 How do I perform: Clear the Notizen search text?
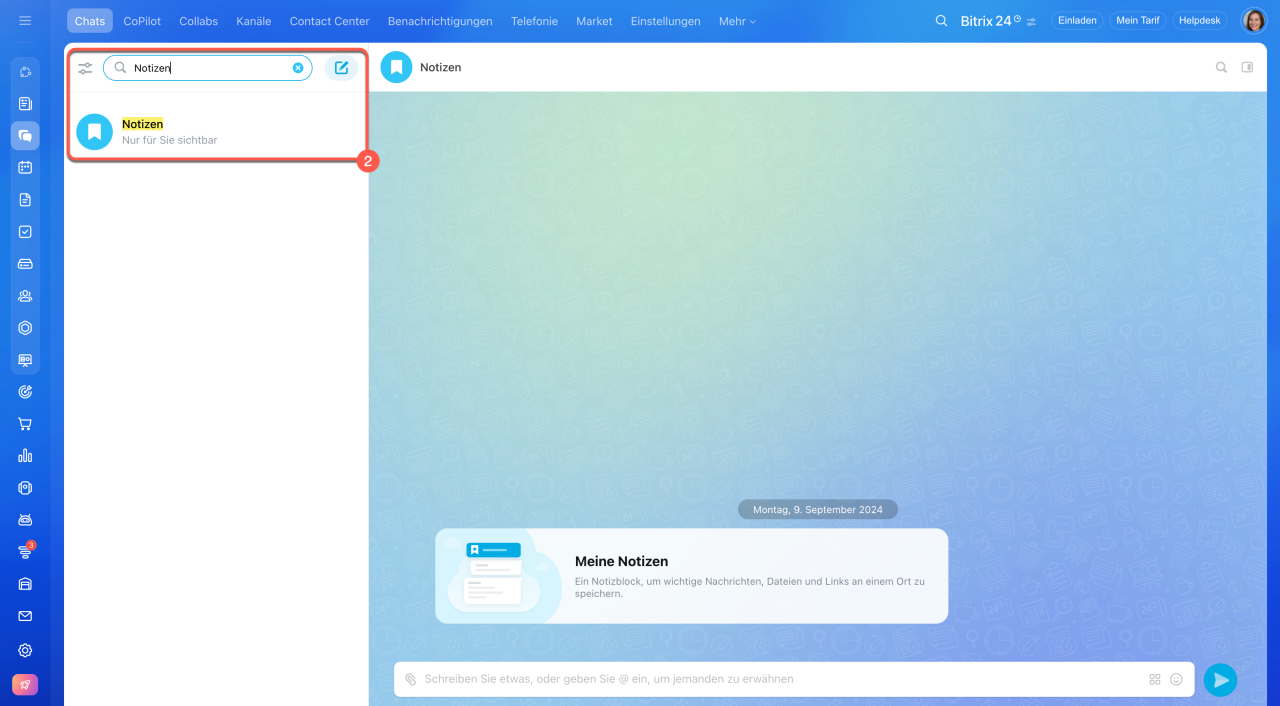click(x=298, y=68)
